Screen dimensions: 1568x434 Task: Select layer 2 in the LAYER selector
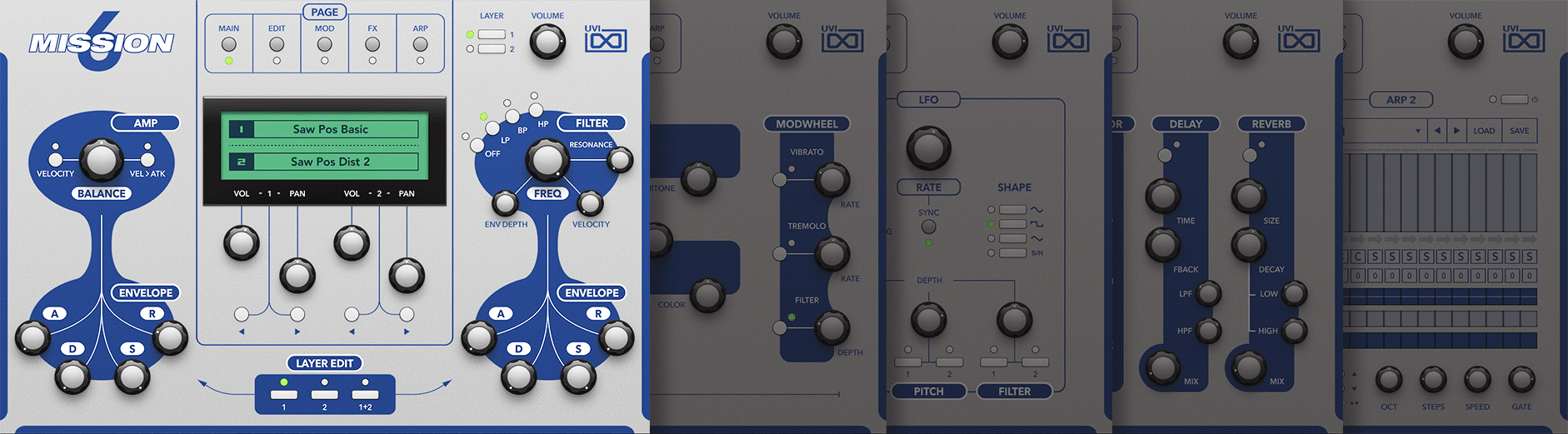492,49
